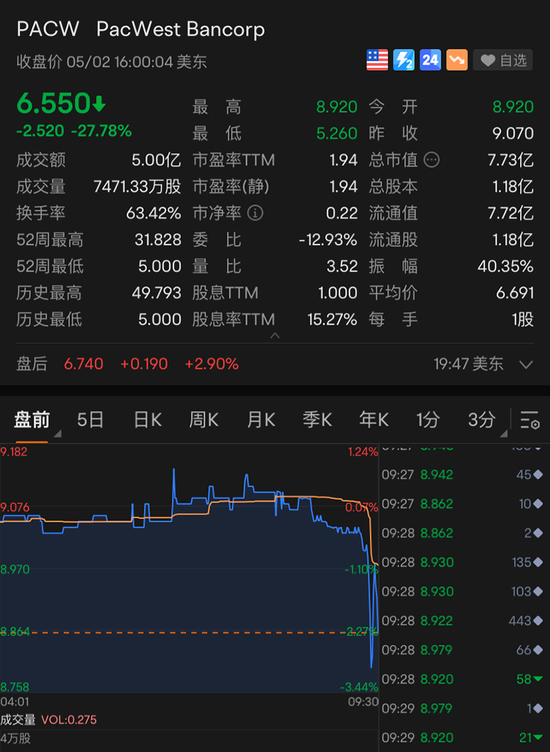Switch to the 年K chart tab

point(374,420)
